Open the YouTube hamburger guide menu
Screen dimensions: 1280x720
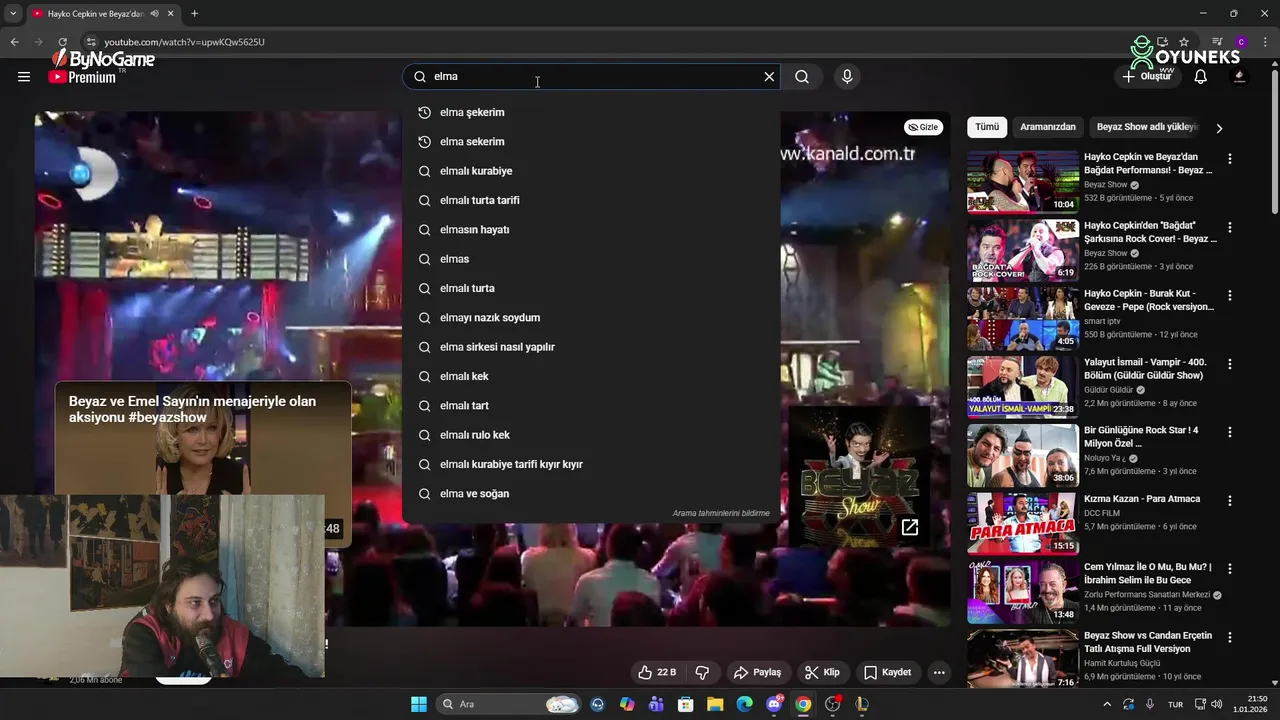tap(24, 76)
